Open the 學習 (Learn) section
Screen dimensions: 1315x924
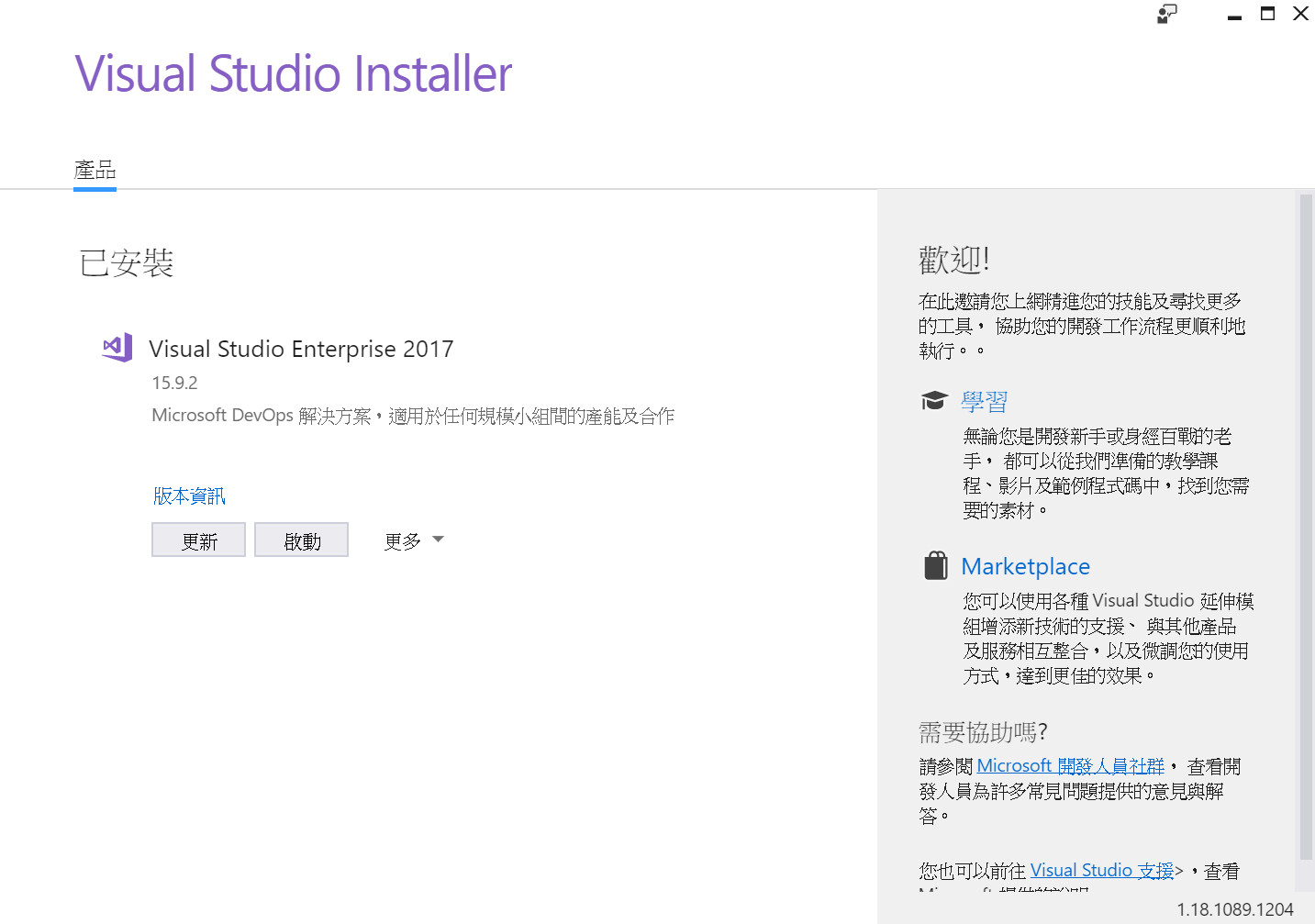[984, 401]
